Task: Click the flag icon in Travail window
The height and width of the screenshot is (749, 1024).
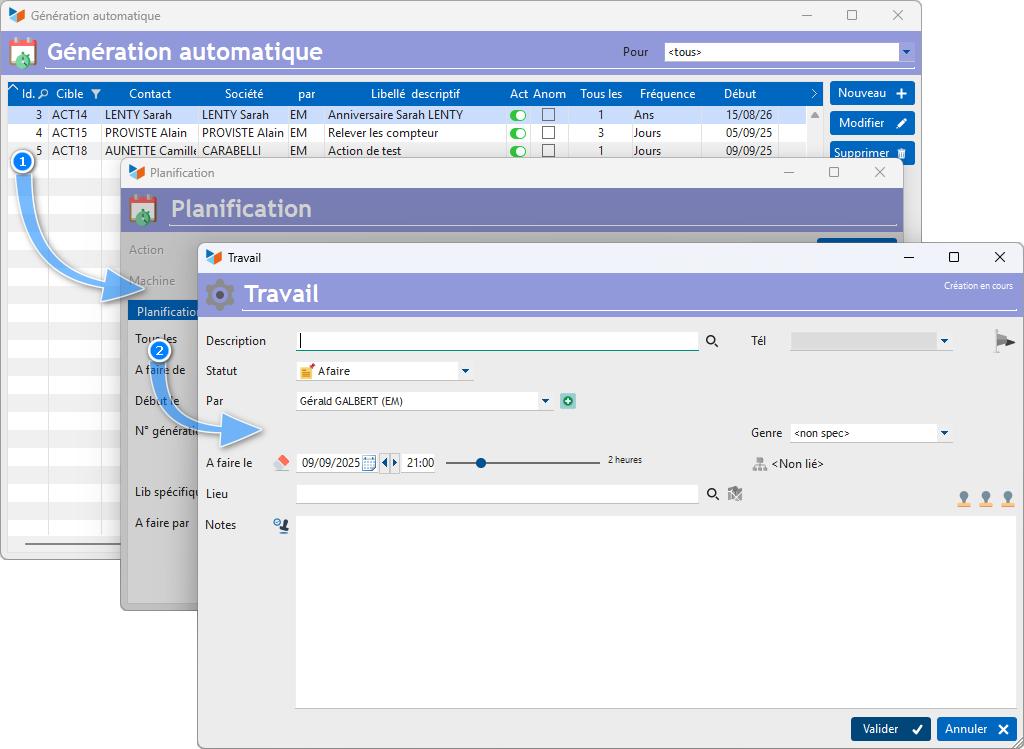Action: 1004,341
